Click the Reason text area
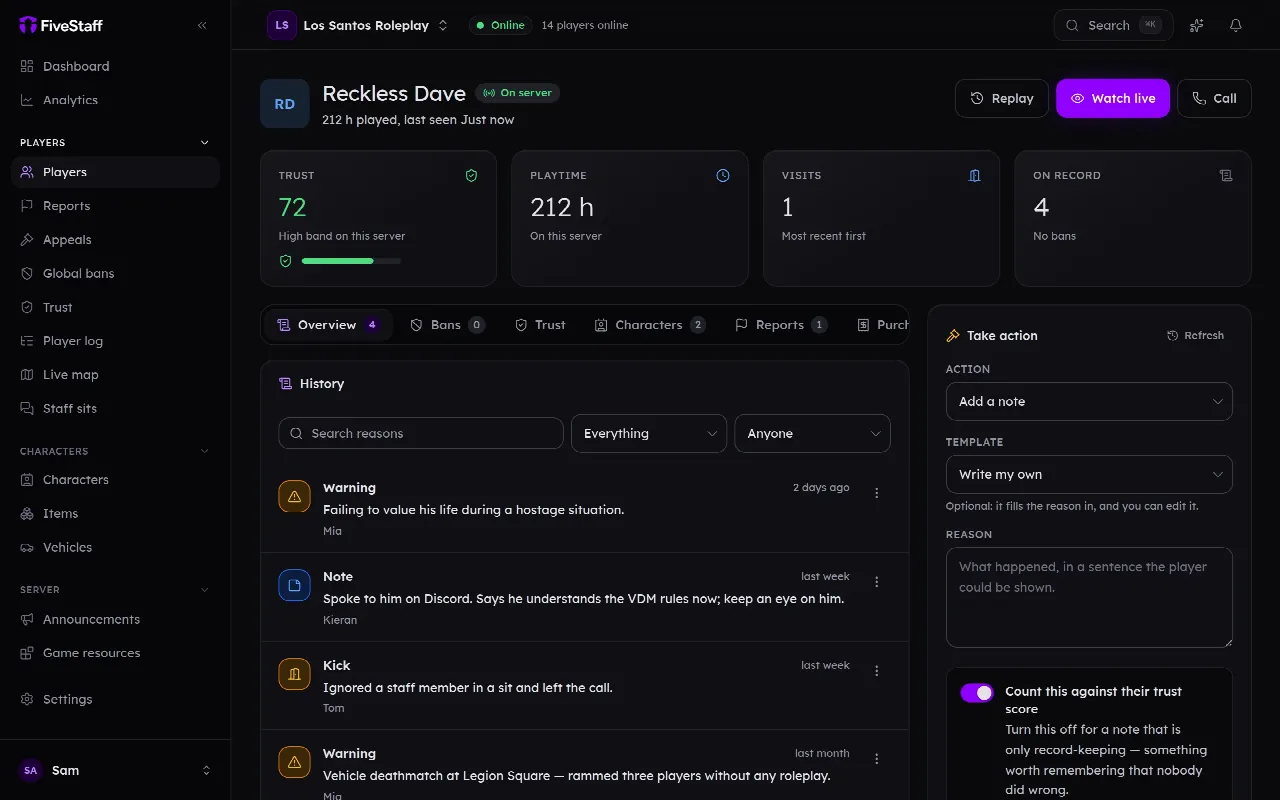The height and width of the screenshot is (800, 1280). pos(1089,597)
